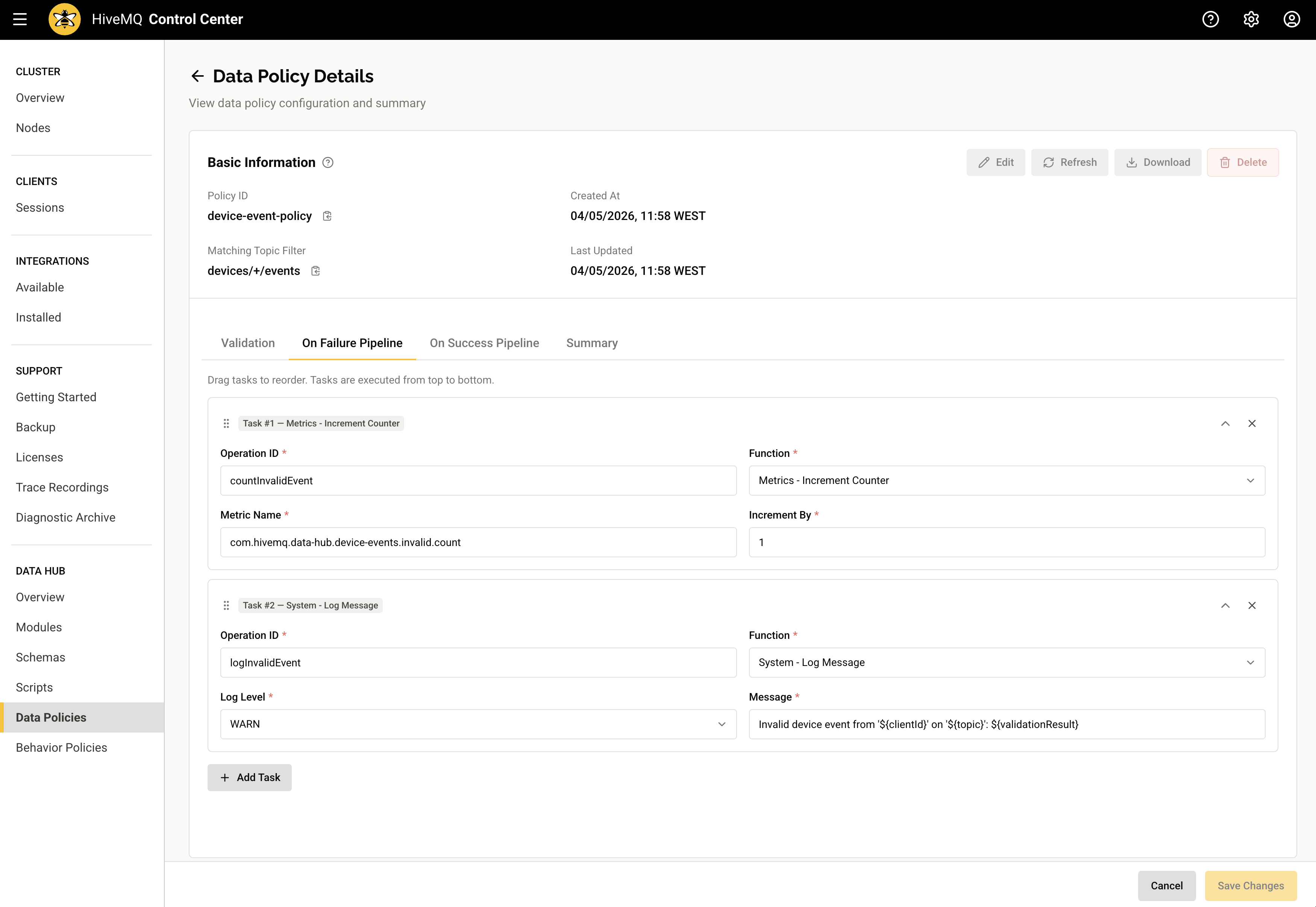1316x907 pixels.
Task: Copy the devices/+/events topic filter
Action: (315, 271)
